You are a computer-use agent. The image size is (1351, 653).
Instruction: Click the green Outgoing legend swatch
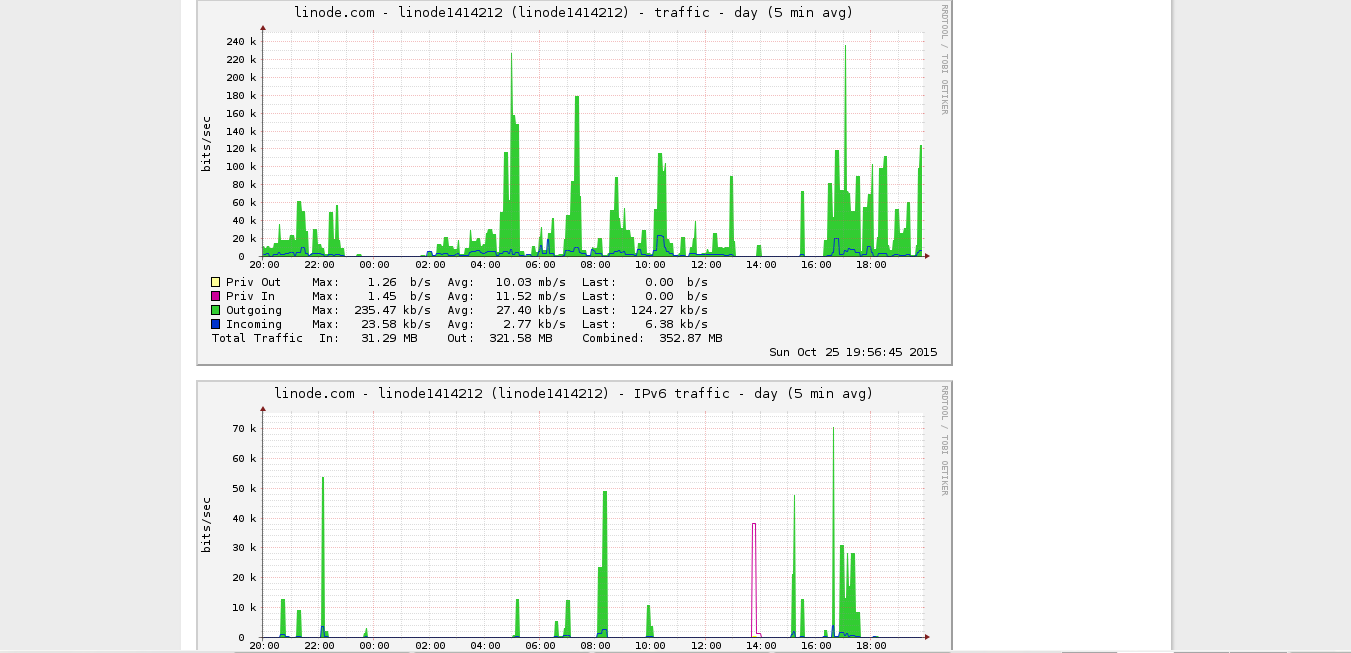pyautogui.click(x=215, y=310)
